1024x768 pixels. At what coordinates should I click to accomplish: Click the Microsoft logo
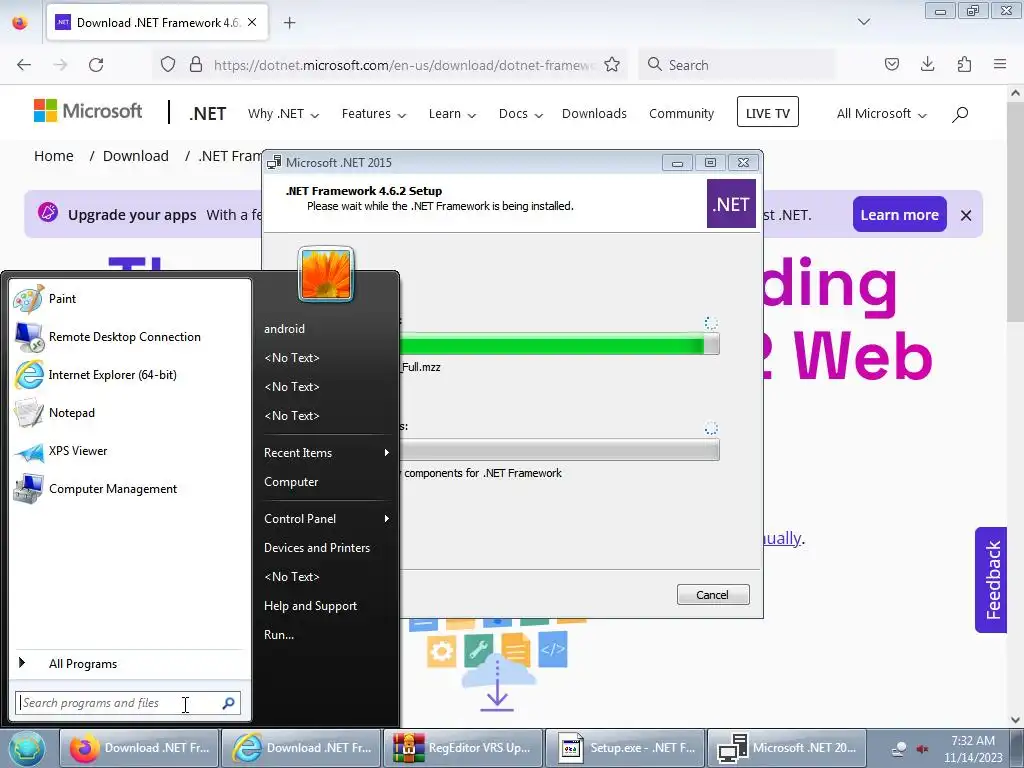pyautogui.click(x=88, y=111)
